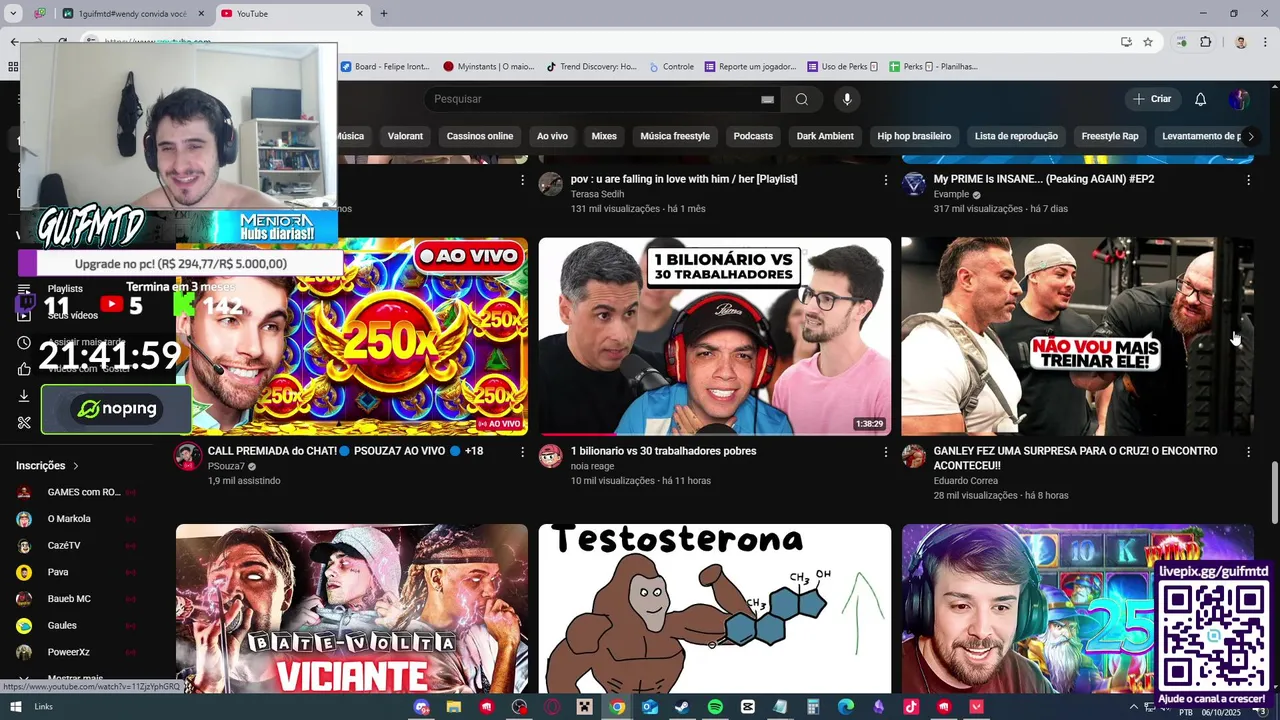The width and height of the screenshot is (1280, 720).
Task: Open the Board - Felipe Iront bookmark
Action: pyautogui.click(x=385, y=67)
